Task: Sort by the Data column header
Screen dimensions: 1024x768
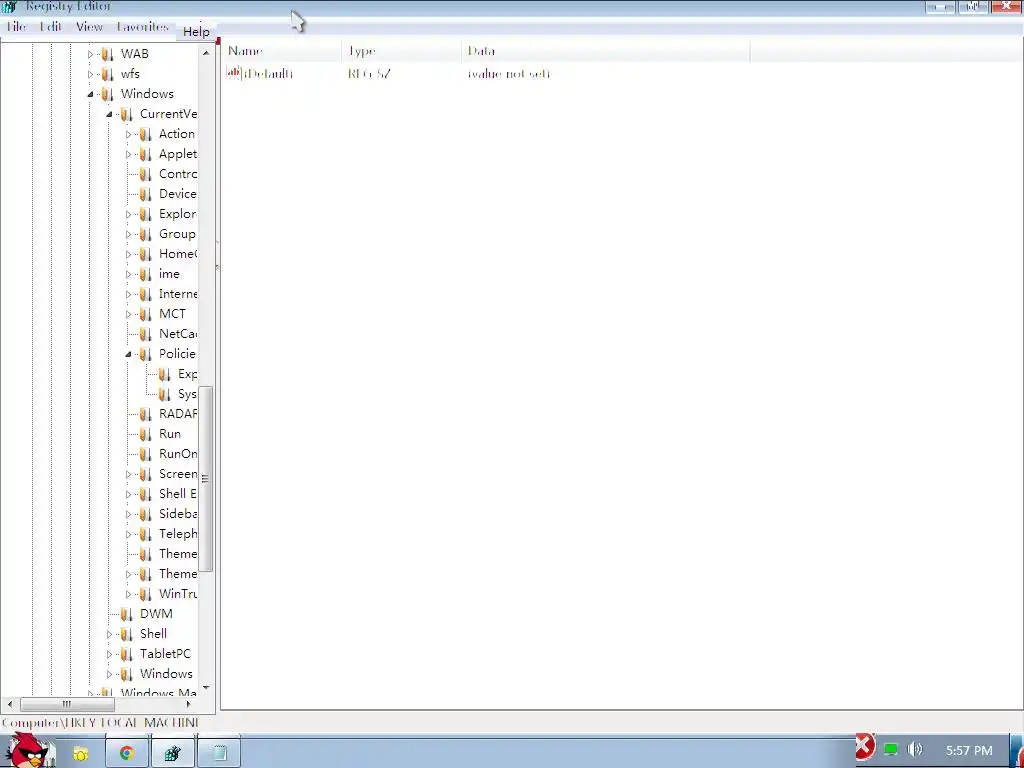Action: click(x=605, y=51)
